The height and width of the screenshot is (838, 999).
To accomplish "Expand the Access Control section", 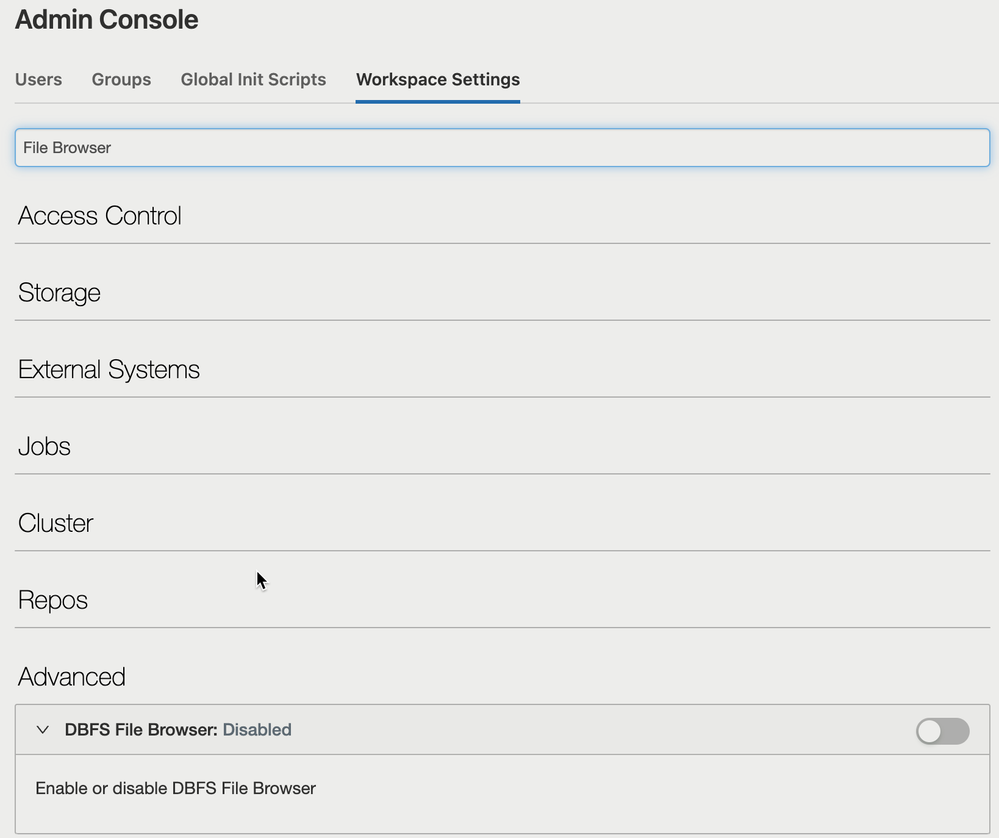I will click(x=100, y=216).
